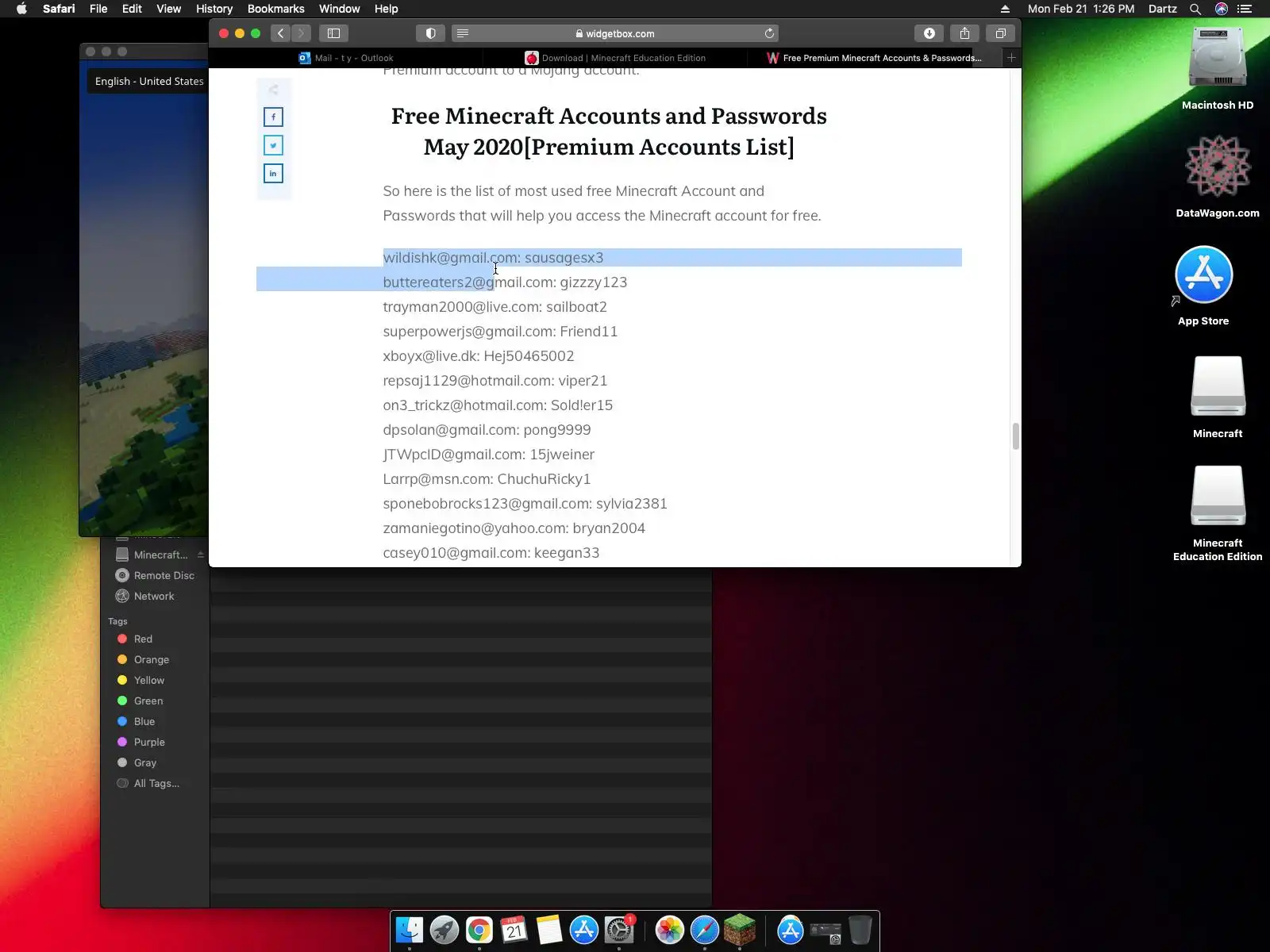
Task: Switch to the Mail - Outlook tab
Action: pyautogui.click(x=345, y=58)
